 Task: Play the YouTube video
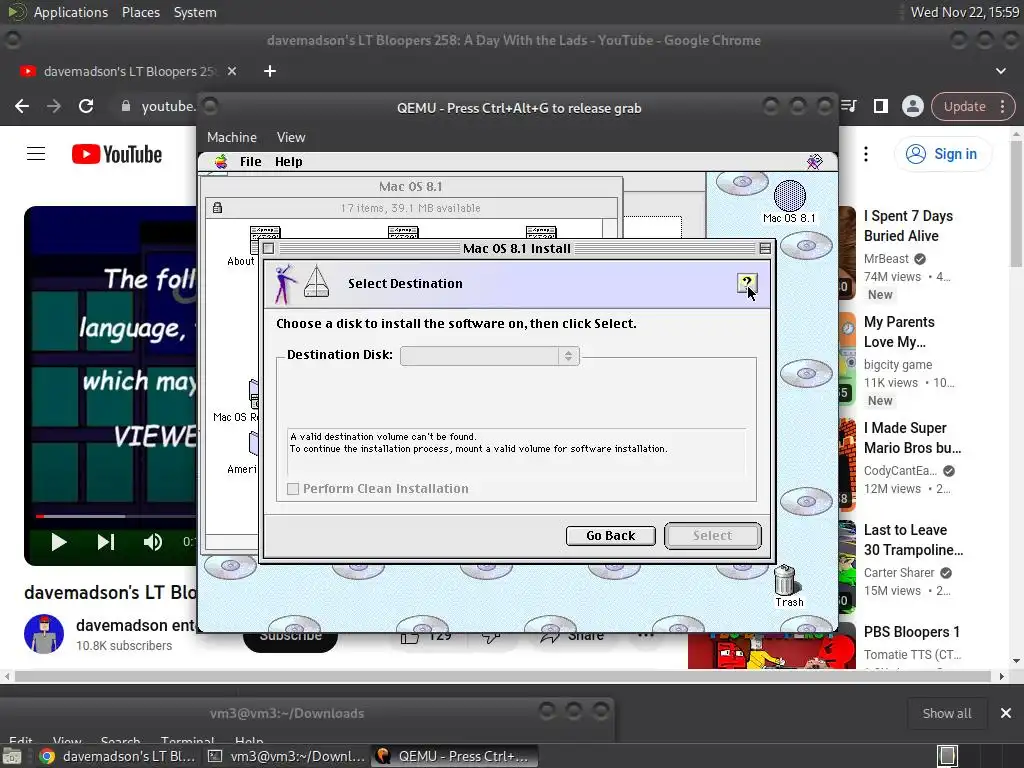pyautogui.click(x=59, y=542)
